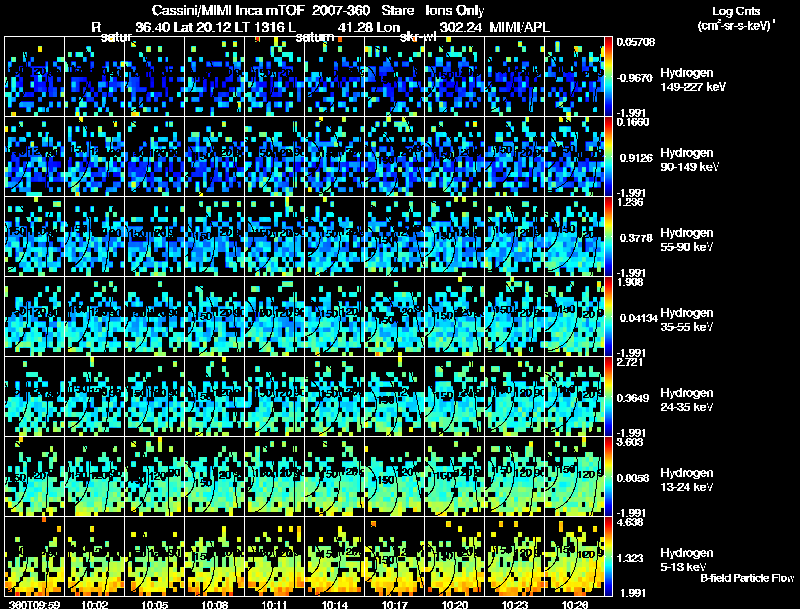Open the Hydrogen 5-13 keV panel at 10:23
800x609 pixels.
pyautogui.click(x=514, y=557)
